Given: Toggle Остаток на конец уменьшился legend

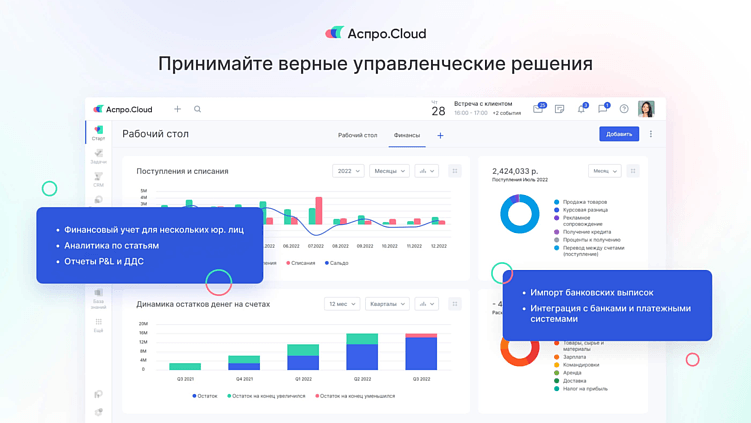Looking at the screenshot, I should (355, 396).
